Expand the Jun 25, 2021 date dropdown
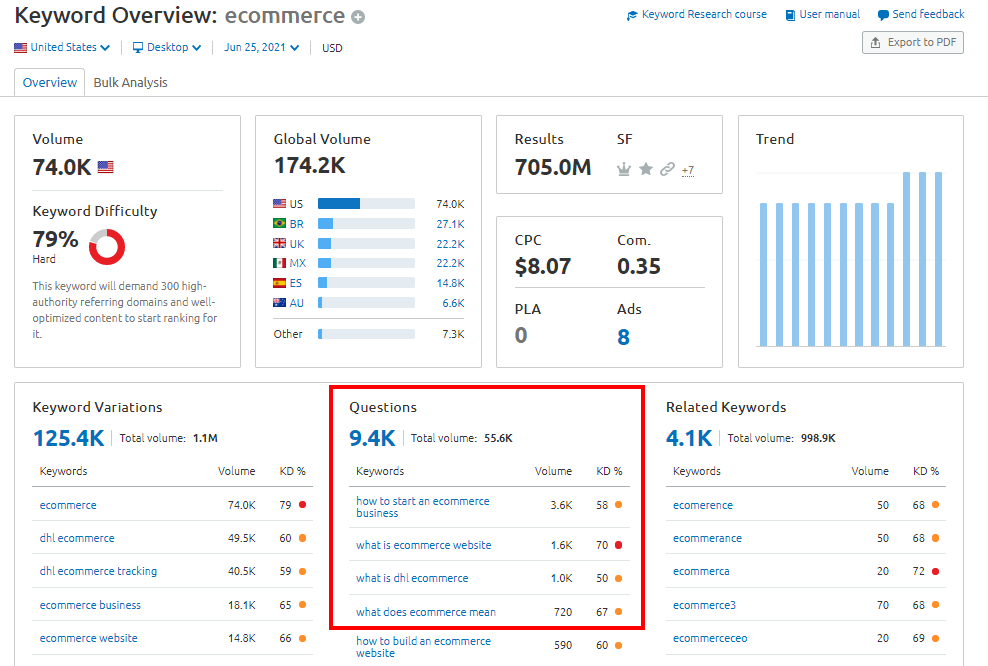 (x=262, y=47)
